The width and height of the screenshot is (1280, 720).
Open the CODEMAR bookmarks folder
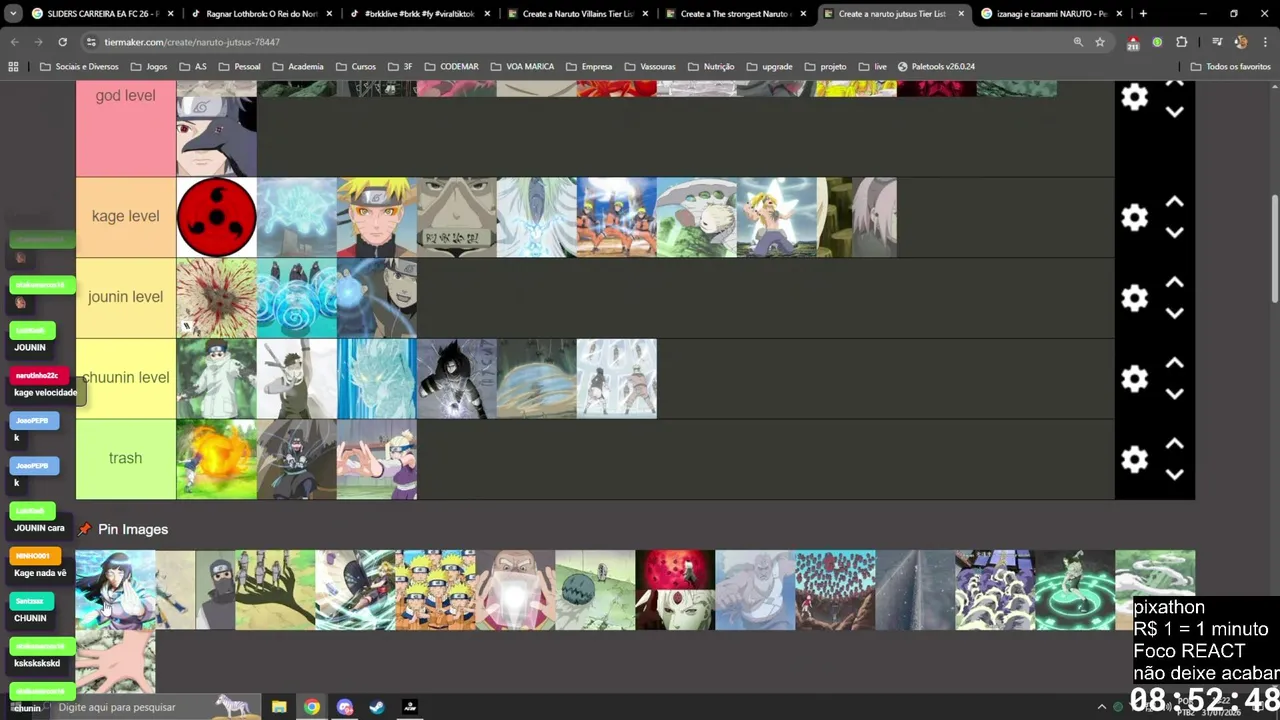[450, 66]
